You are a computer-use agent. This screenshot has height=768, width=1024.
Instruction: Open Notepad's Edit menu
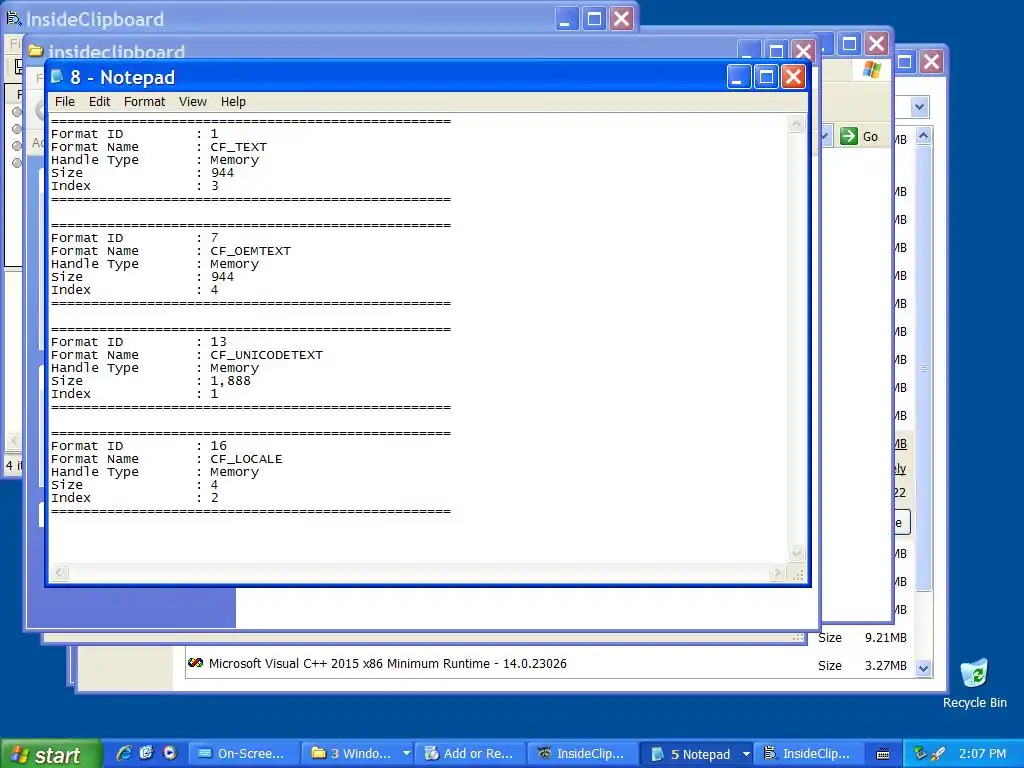click(99, 101)
